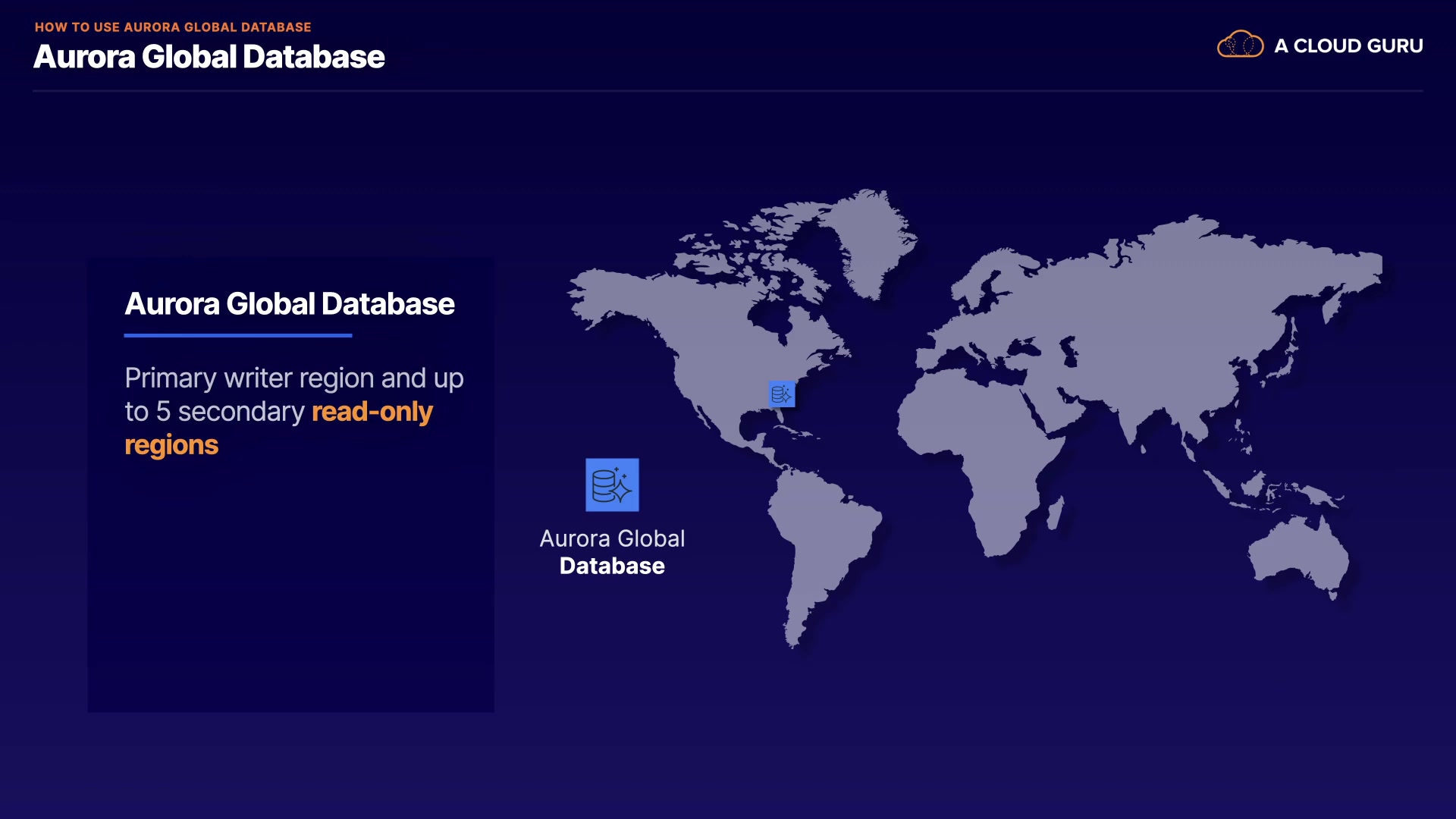Click the orange 'regions' word in panel

coord(171,445)
